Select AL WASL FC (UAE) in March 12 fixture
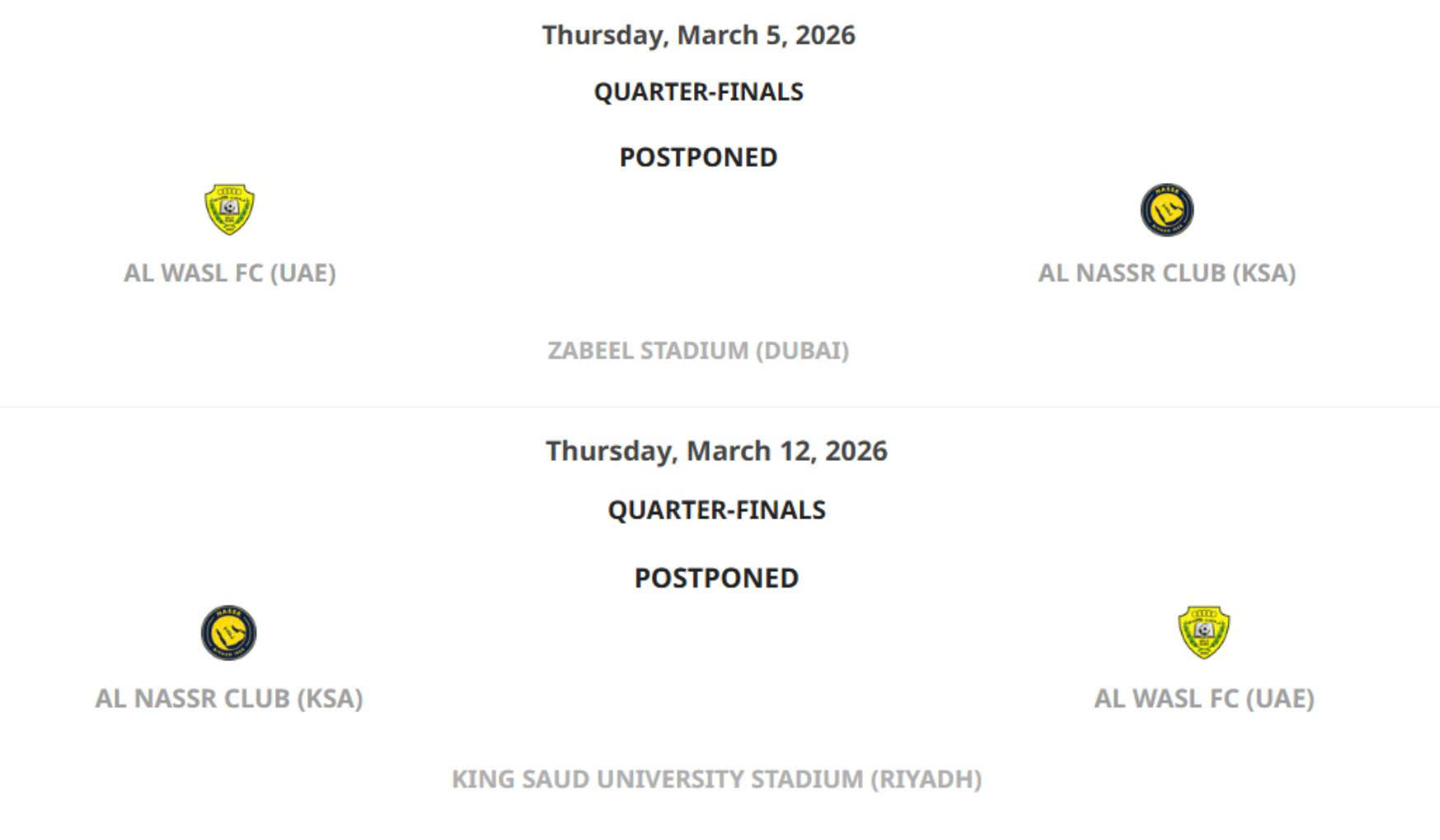Image resolution: width=1440 pixels, height=840 pixels. click(1203, 698)
